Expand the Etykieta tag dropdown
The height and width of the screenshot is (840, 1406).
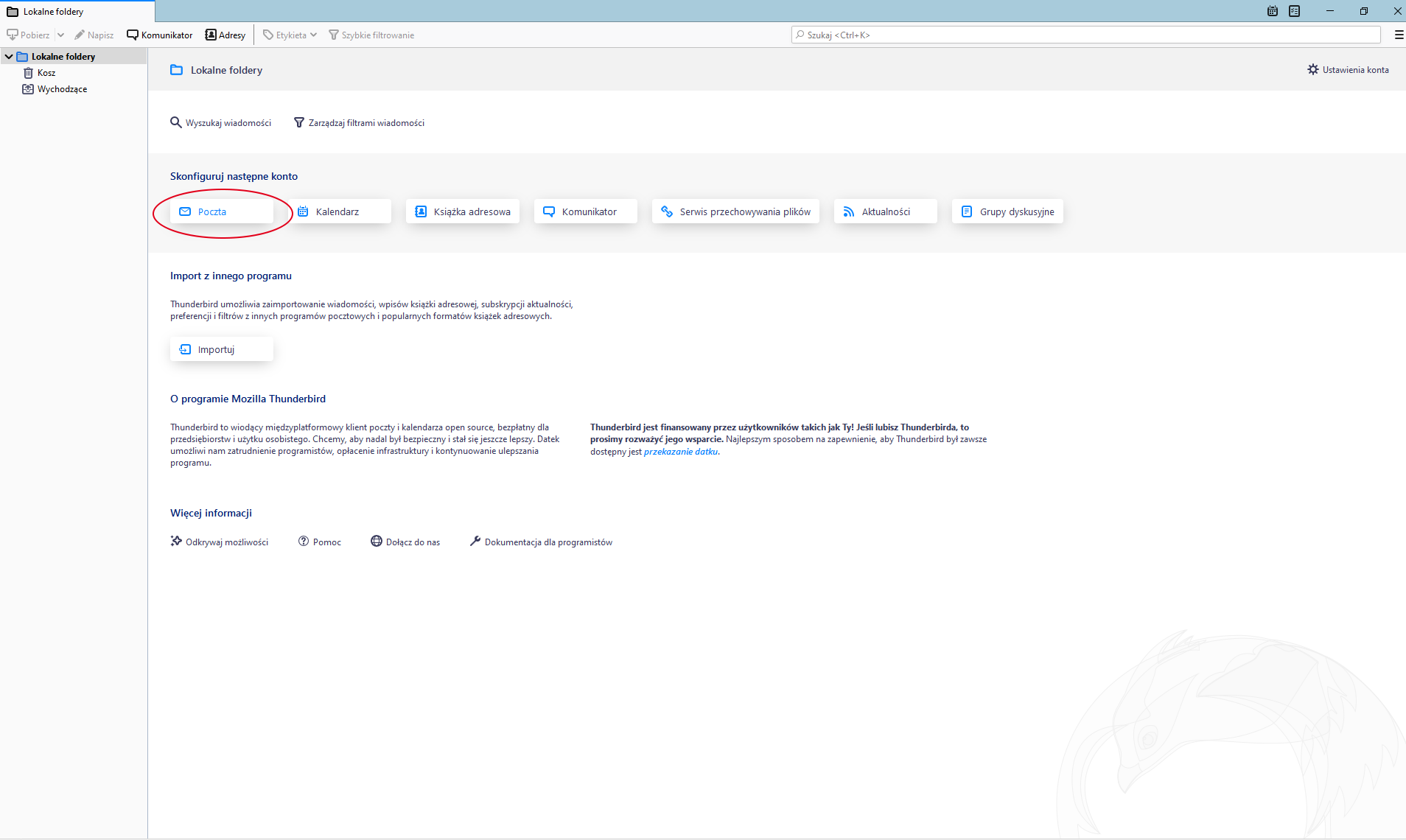click(313, 35)
